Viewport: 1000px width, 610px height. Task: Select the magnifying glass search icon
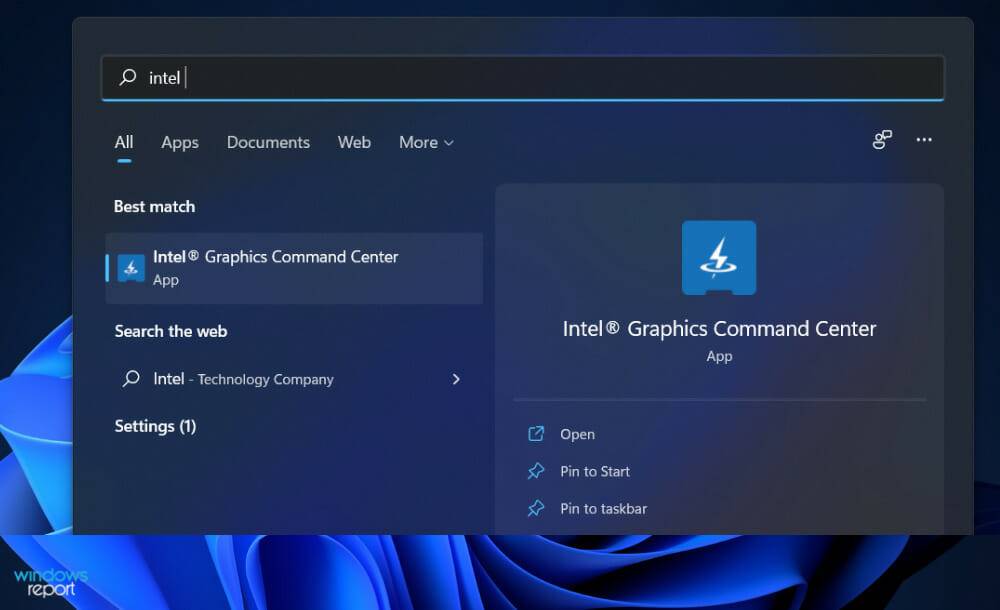click(129, 77)
